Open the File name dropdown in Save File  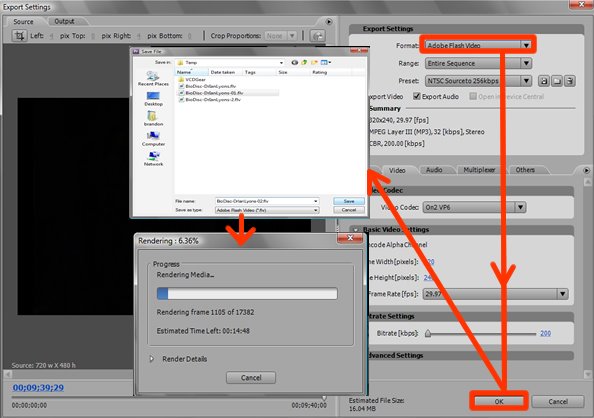[316, 201]
